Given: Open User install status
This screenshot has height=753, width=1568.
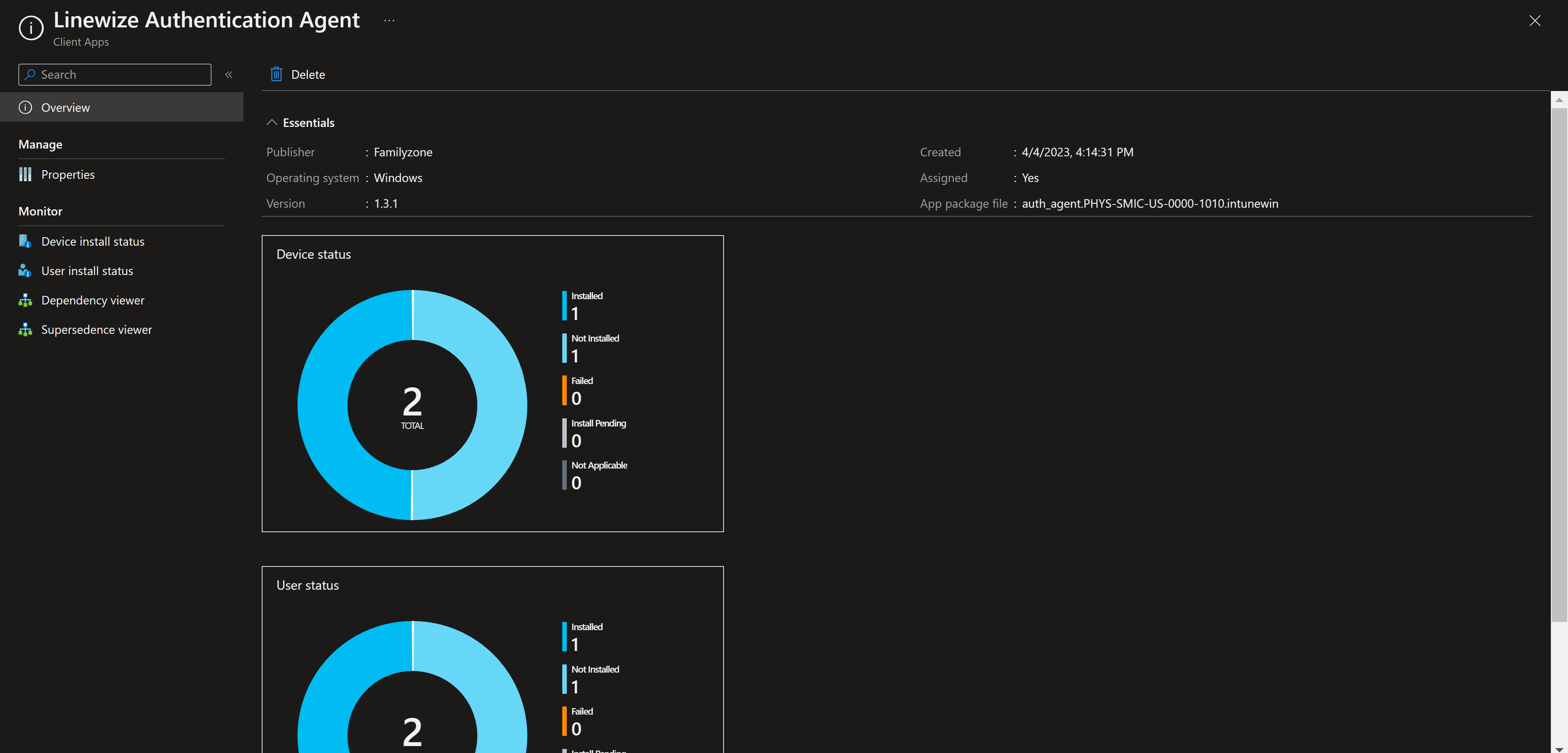Looking at the screenshot, I should tap(87, 271).
